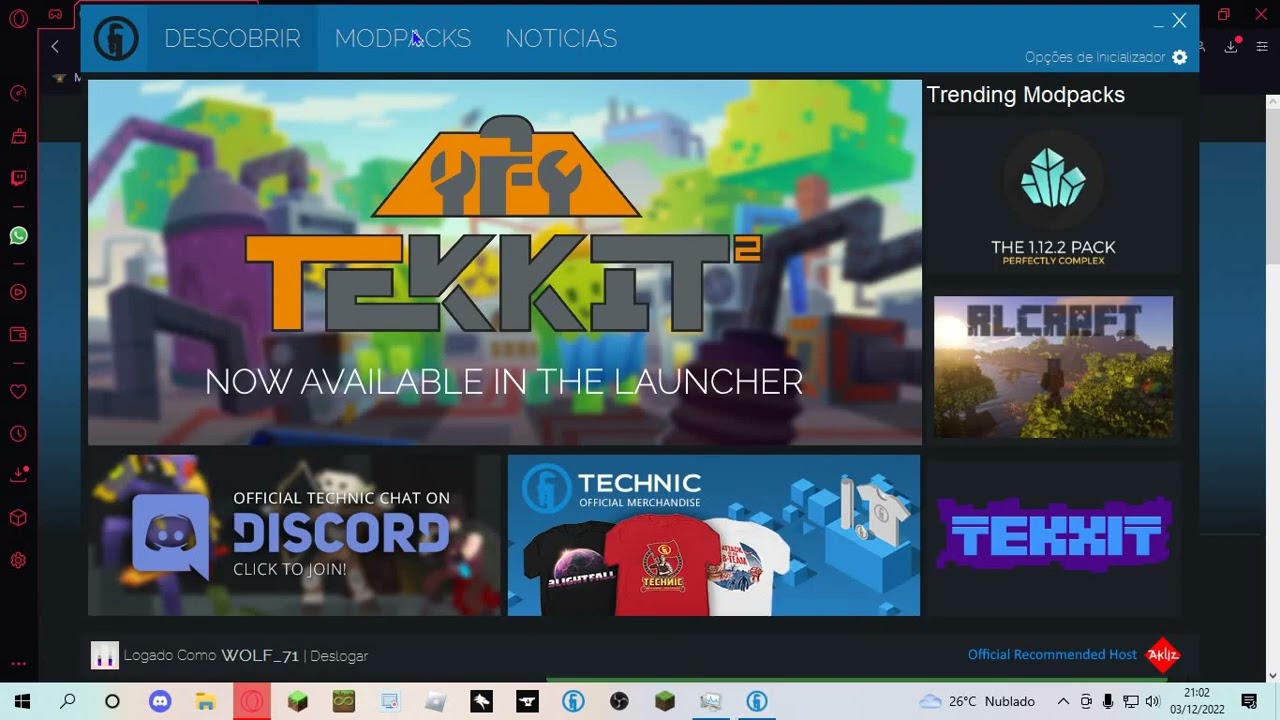Open File Explorer from the taskbar

(205, 701)
